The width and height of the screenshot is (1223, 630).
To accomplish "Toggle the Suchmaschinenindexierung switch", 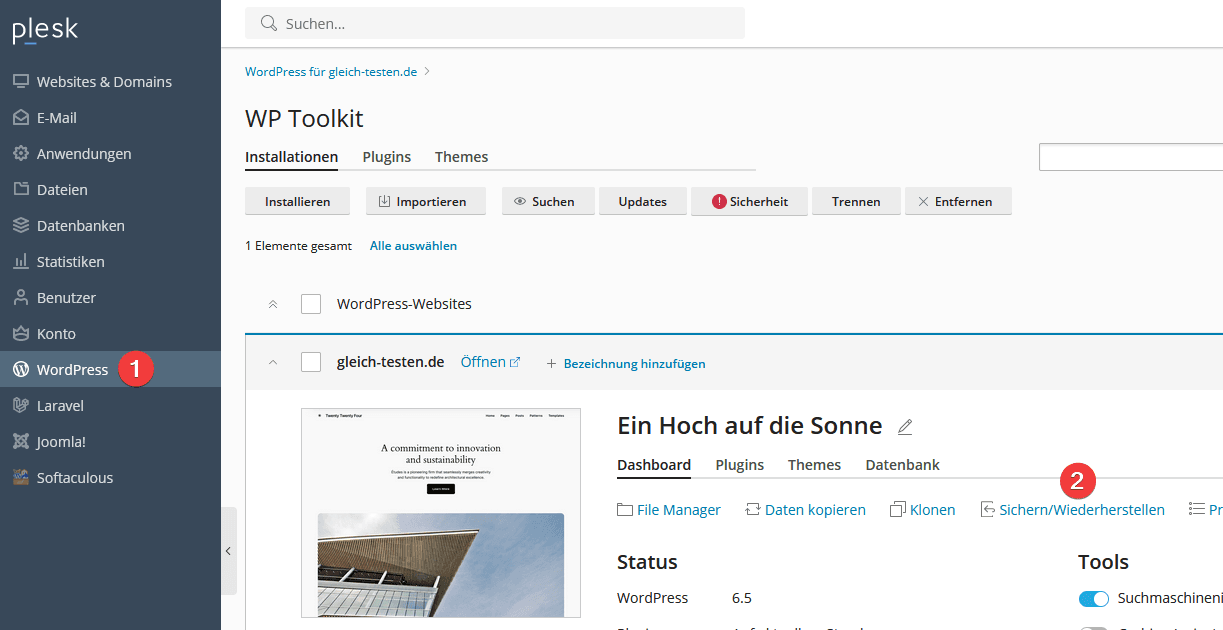I will (1094, 599).
